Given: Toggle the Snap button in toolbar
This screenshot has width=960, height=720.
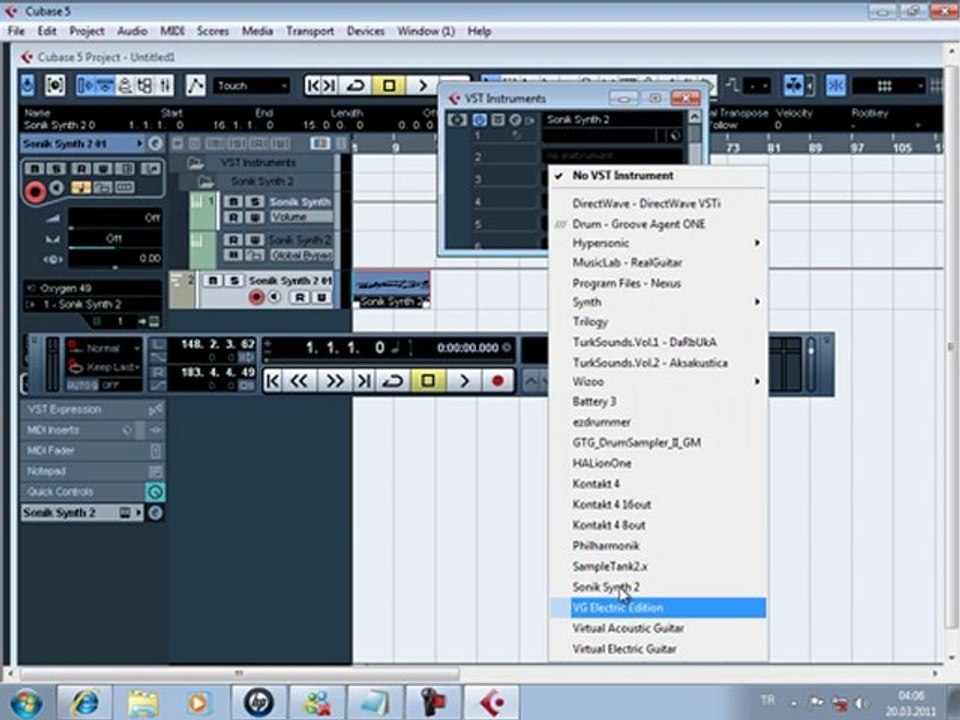Looking at the screenshot, I should [x=835, y=86].
